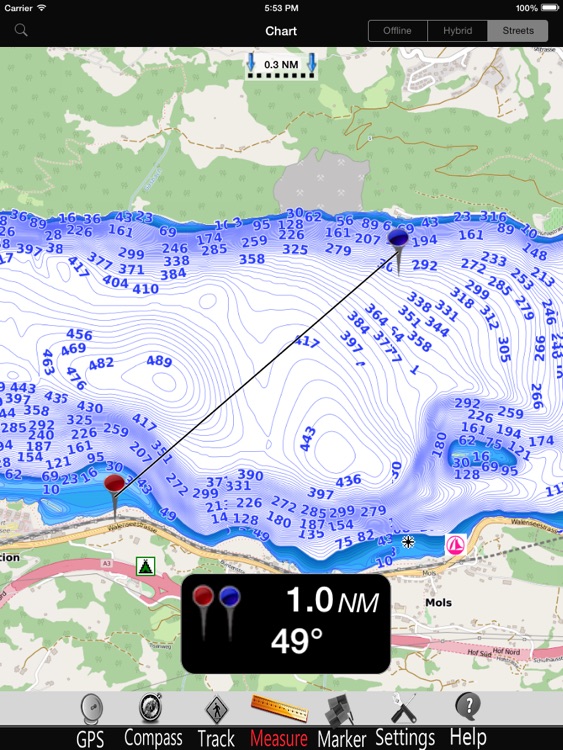563x750 pixels.
Task: Tap the 489 depth sounding
Action: (159, 361)
